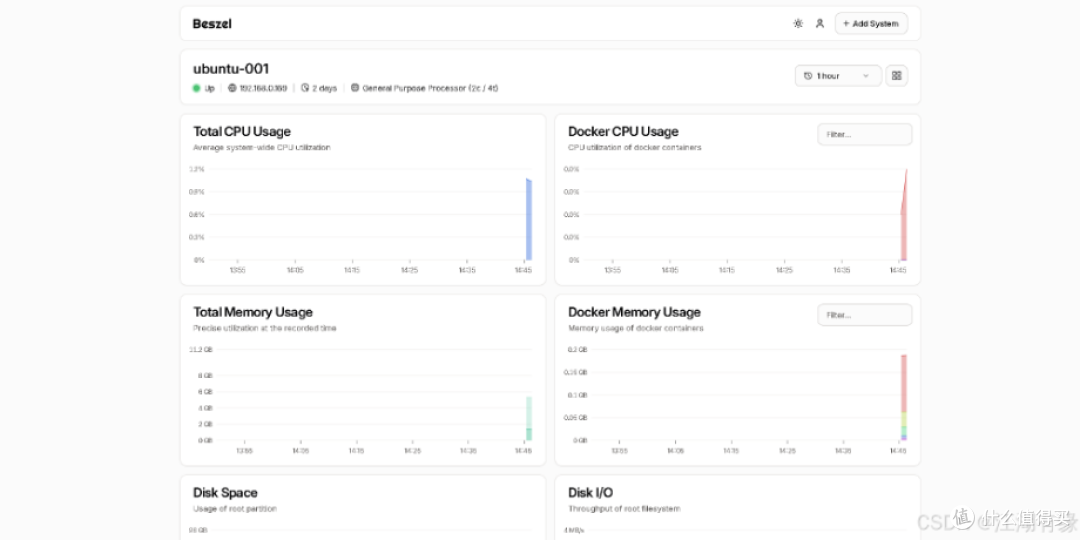Click the '2 days' uptime text
This screenshot has width=1080, height=540.
tap(324, 88)
